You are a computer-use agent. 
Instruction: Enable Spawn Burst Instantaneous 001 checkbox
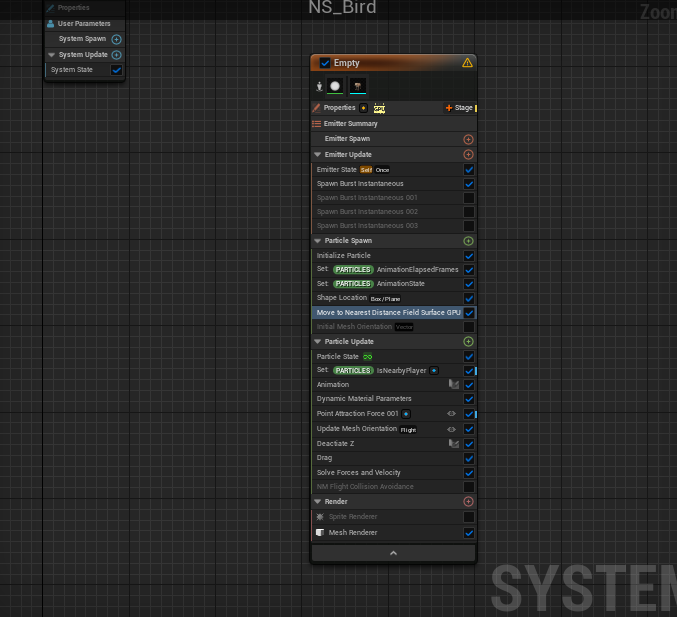pos(469,198)
